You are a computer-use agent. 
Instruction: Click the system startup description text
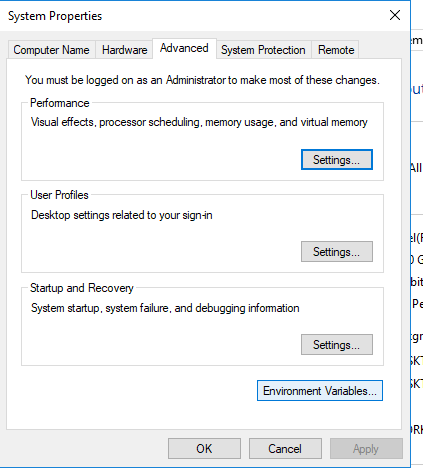pos(165,308)
